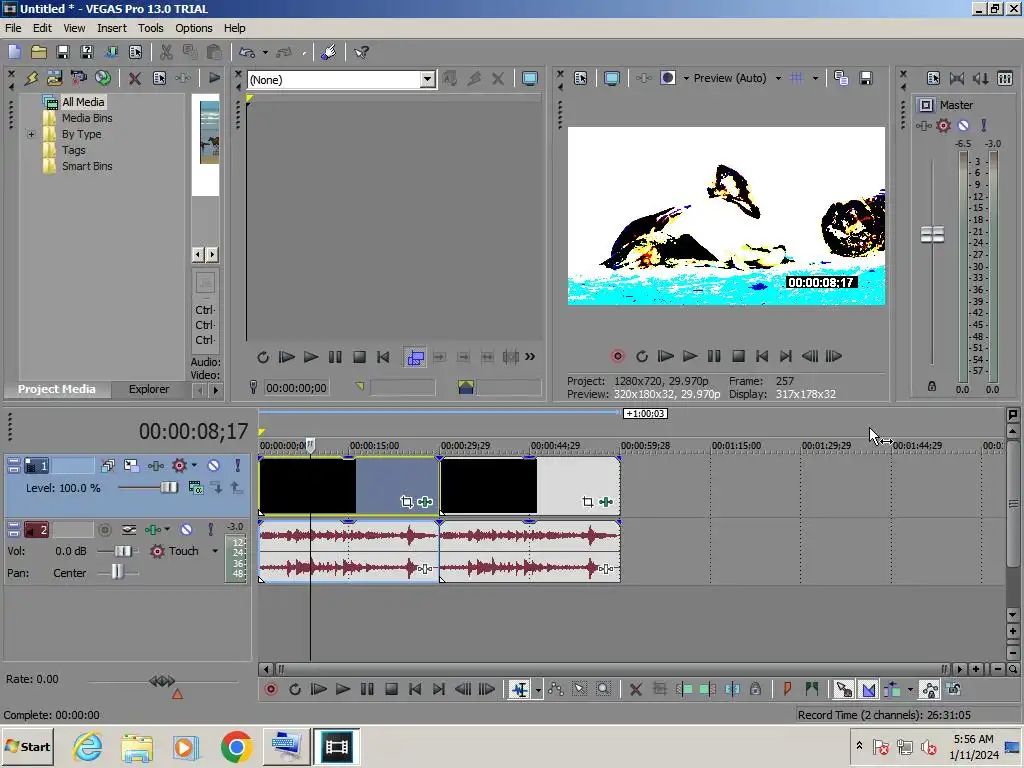Mute audio track 2

(186, 530)
